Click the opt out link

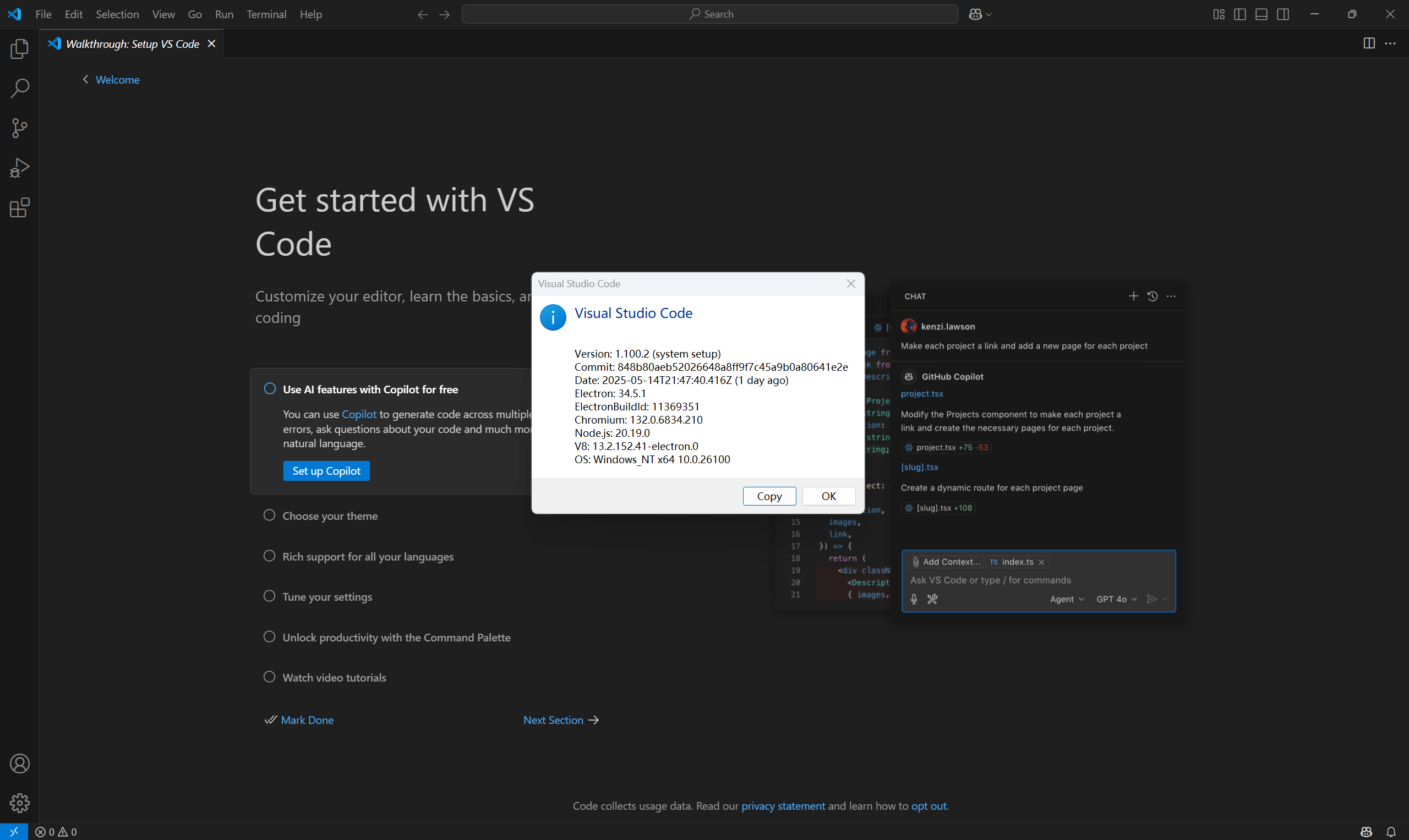[929, 806]
